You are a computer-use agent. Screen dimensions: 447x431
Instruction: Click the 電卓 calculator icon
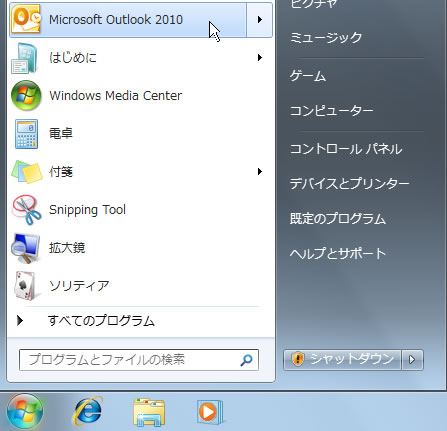26,134
